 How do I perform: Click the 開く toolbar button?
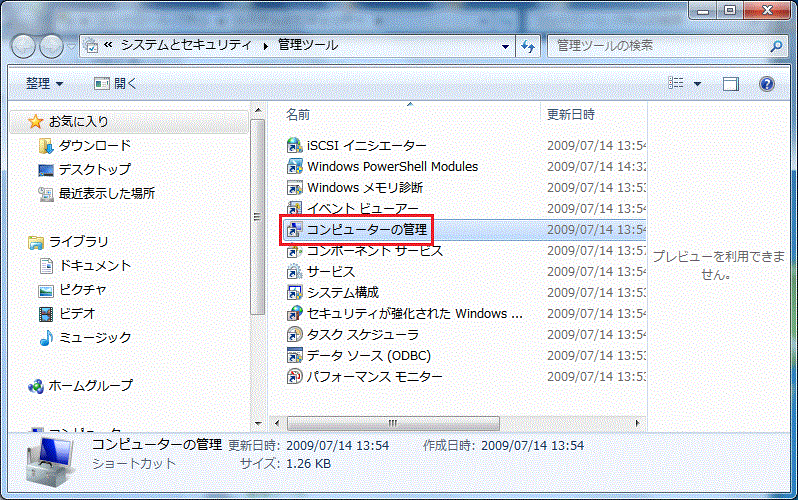(x=116, y=84)
